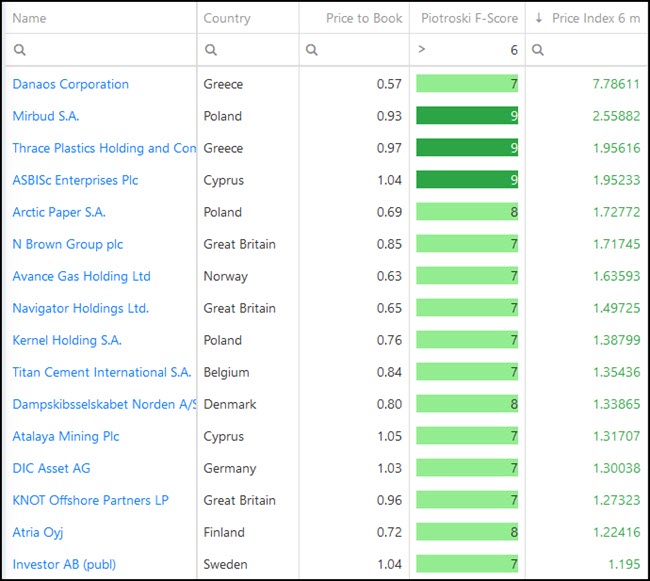Click the search icon in Country filter
This screenshot has width=650, height=581.
[x=211, y=50]
